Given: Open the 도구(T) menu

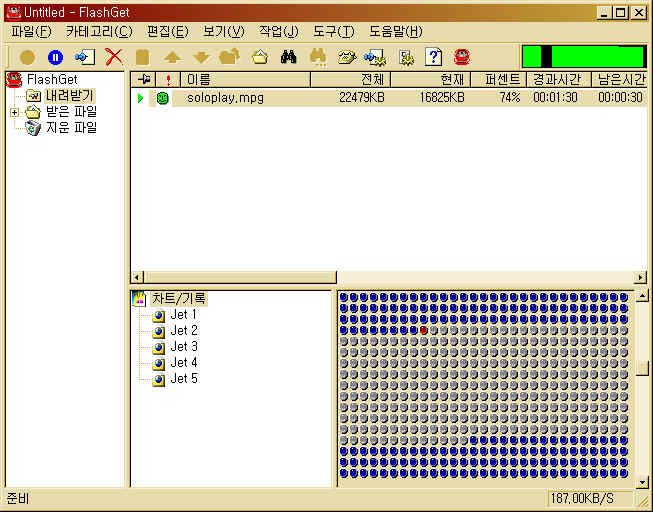Looking at the screenshot, I should tap(334, 31).
